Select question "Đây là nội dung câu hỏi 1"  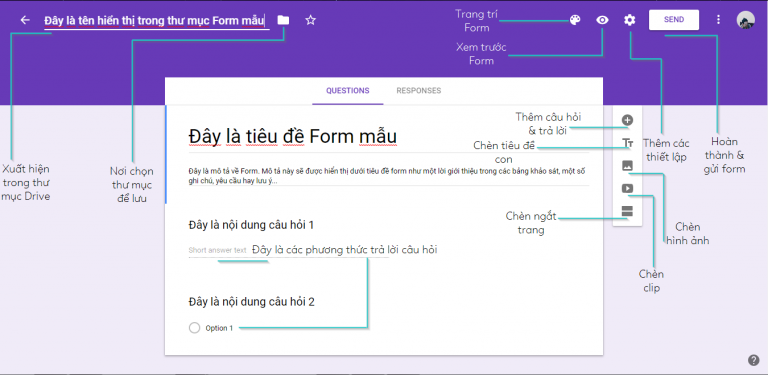point(251,225)
